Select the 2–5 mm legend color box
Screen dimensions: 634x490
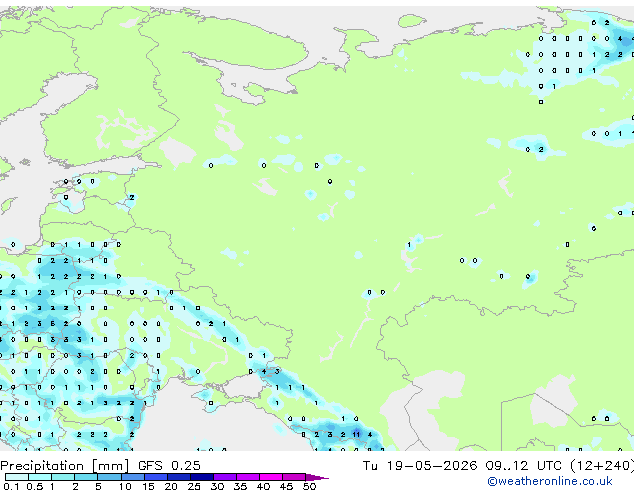click(86, 477)
